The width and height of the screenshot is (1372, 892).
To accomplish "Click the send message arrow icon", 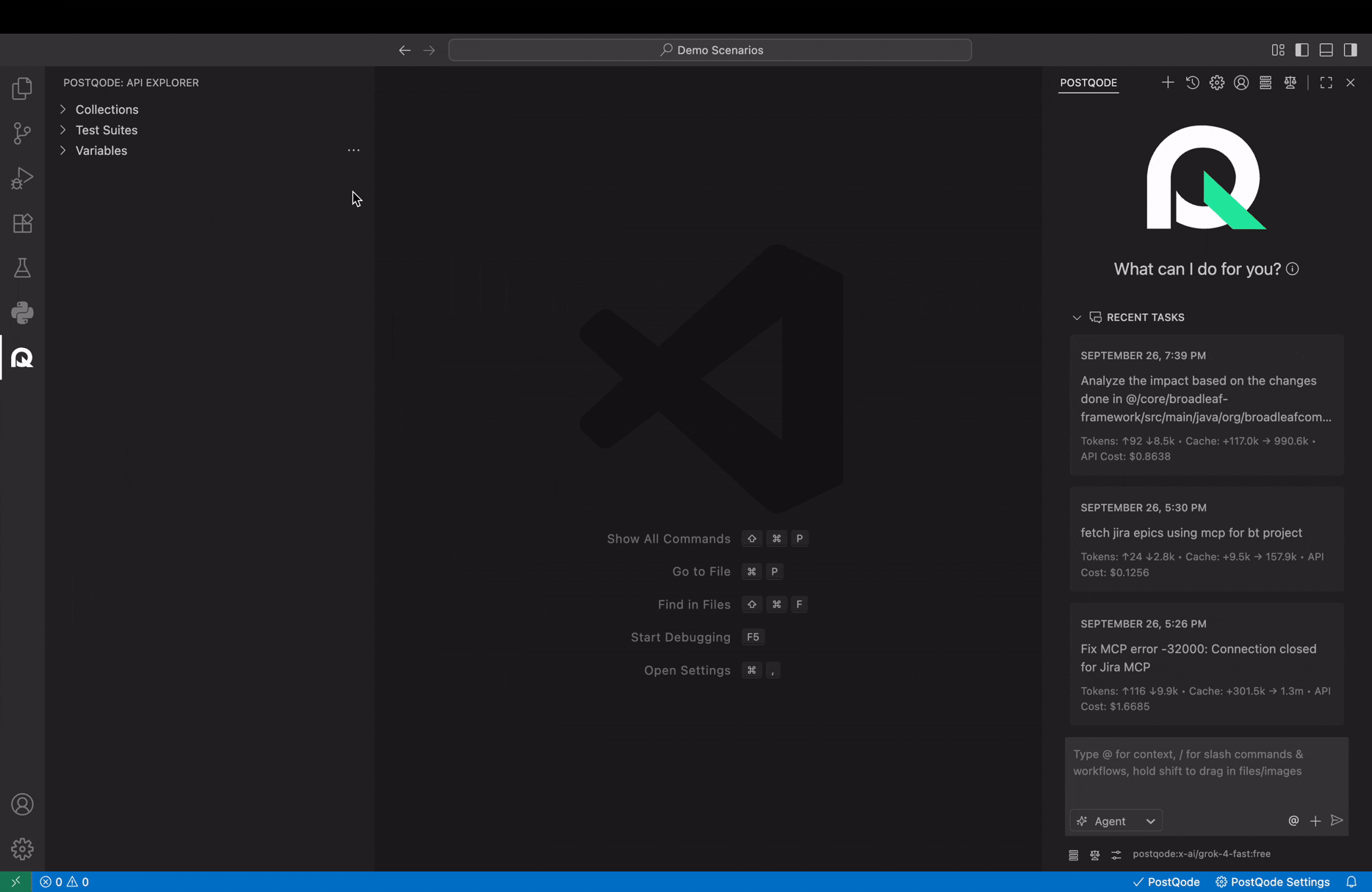I will coord(1337,821).
